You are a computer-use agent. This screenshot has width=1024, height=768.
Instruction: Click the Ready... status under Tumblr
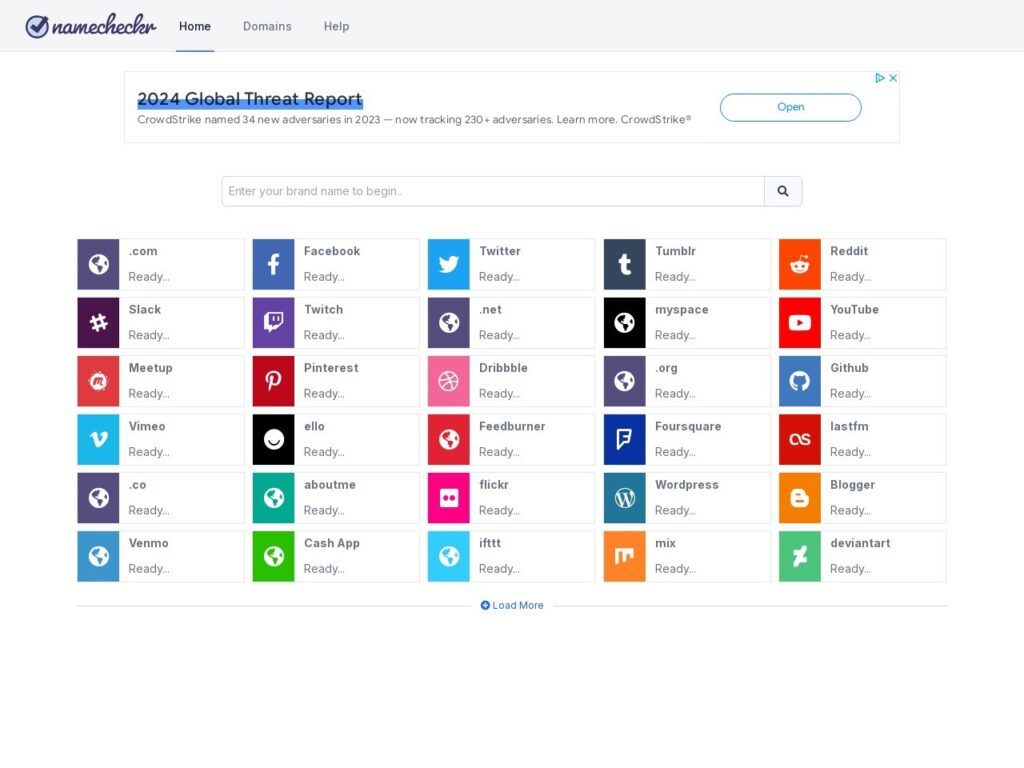pyautogui.click(x=675, y=276)
